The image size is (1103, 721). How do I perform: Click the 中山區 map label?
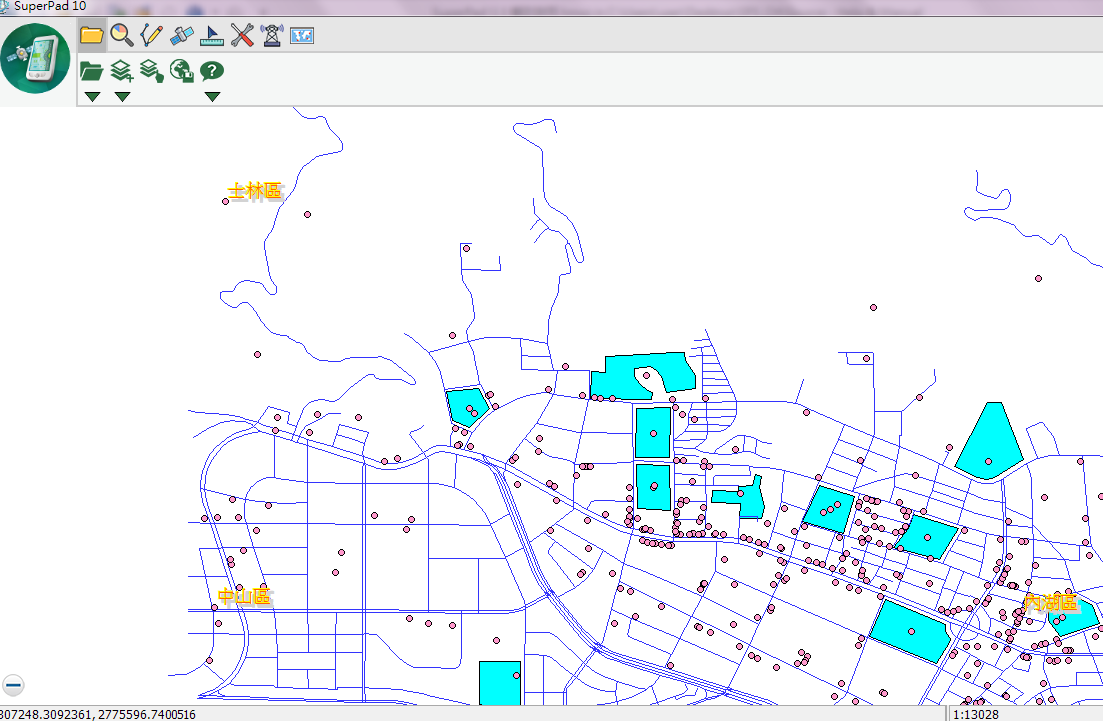click(245, 597)
